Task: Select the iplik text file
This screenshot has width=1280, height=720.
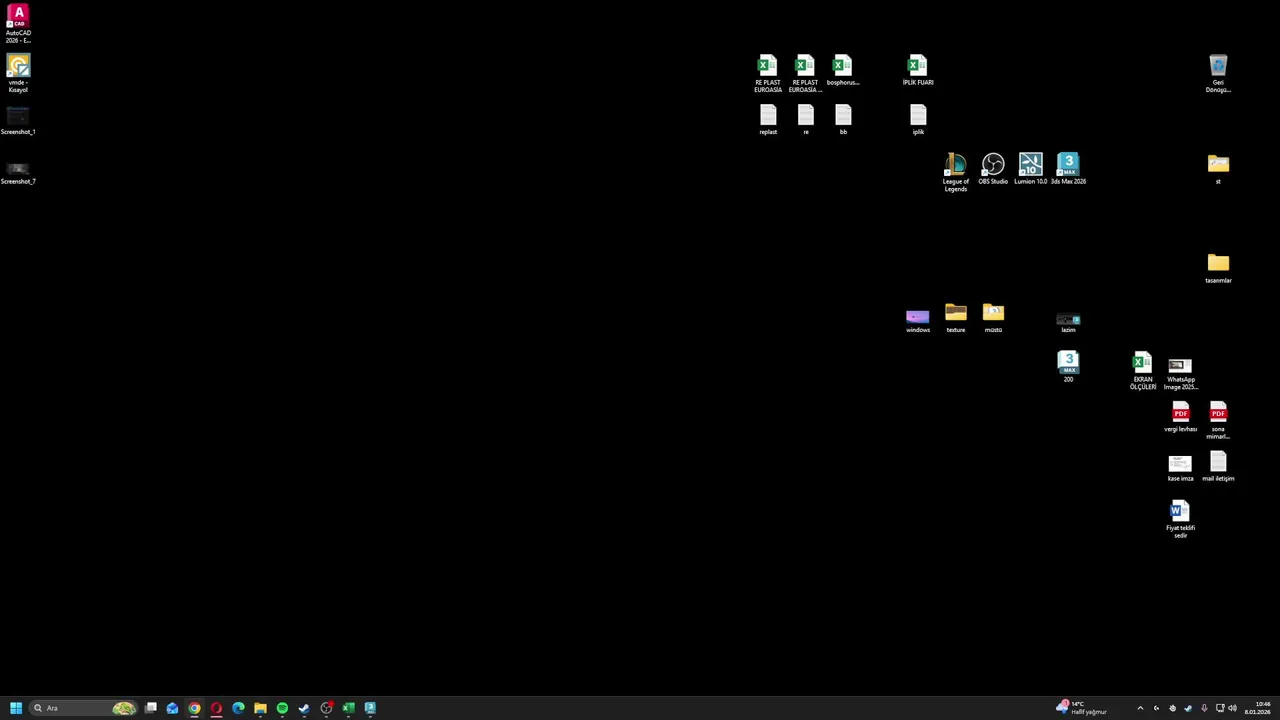Action: [918, 120]
